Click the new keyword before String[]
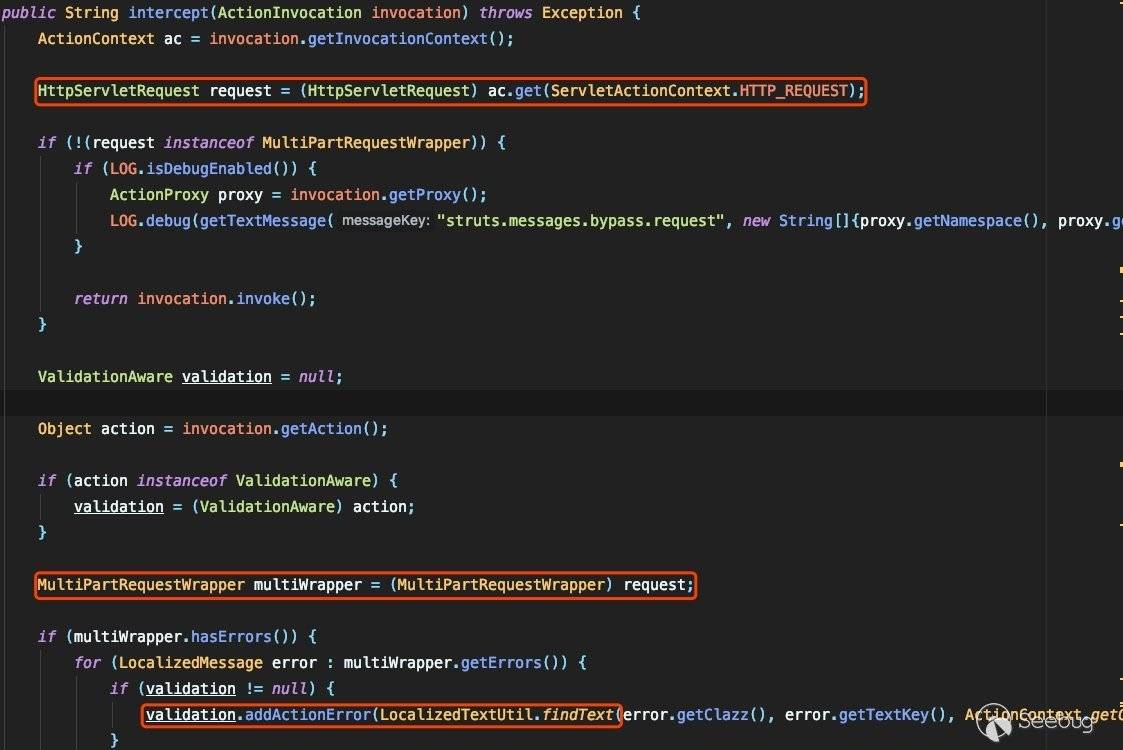 coord(756,221)
